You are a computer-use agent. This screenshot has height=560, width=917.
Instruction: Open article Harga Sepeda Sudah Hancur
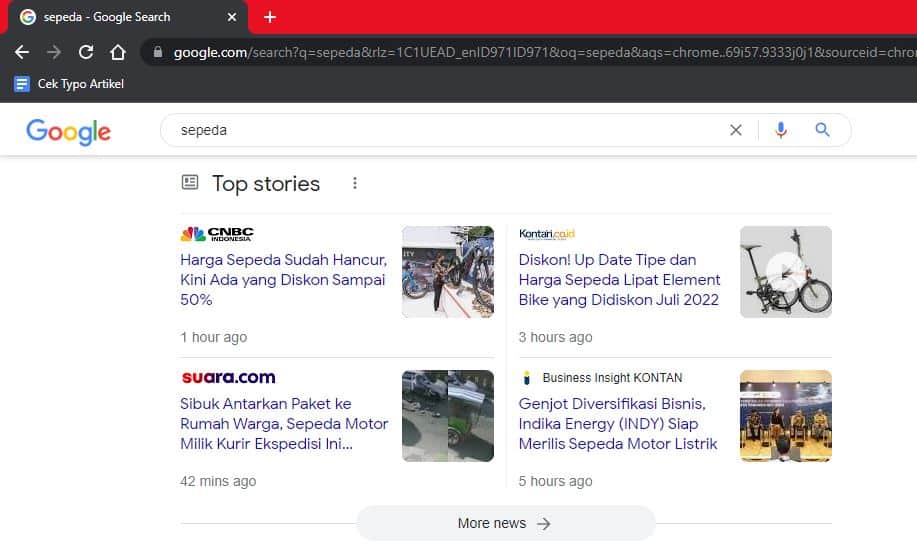284,279
